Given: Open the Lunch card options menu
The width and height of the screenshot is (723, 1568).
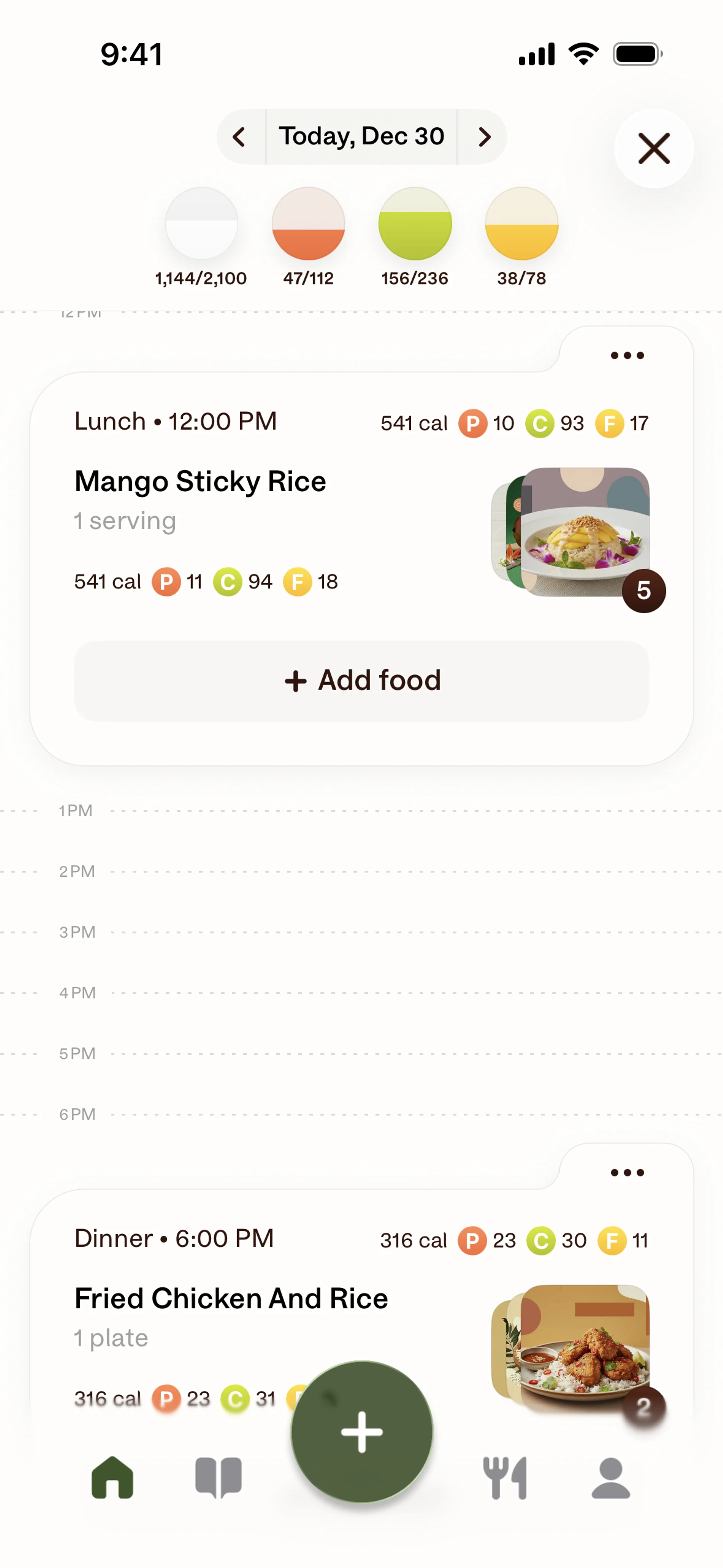Looking at the screenshot, I should pos(627,356).
